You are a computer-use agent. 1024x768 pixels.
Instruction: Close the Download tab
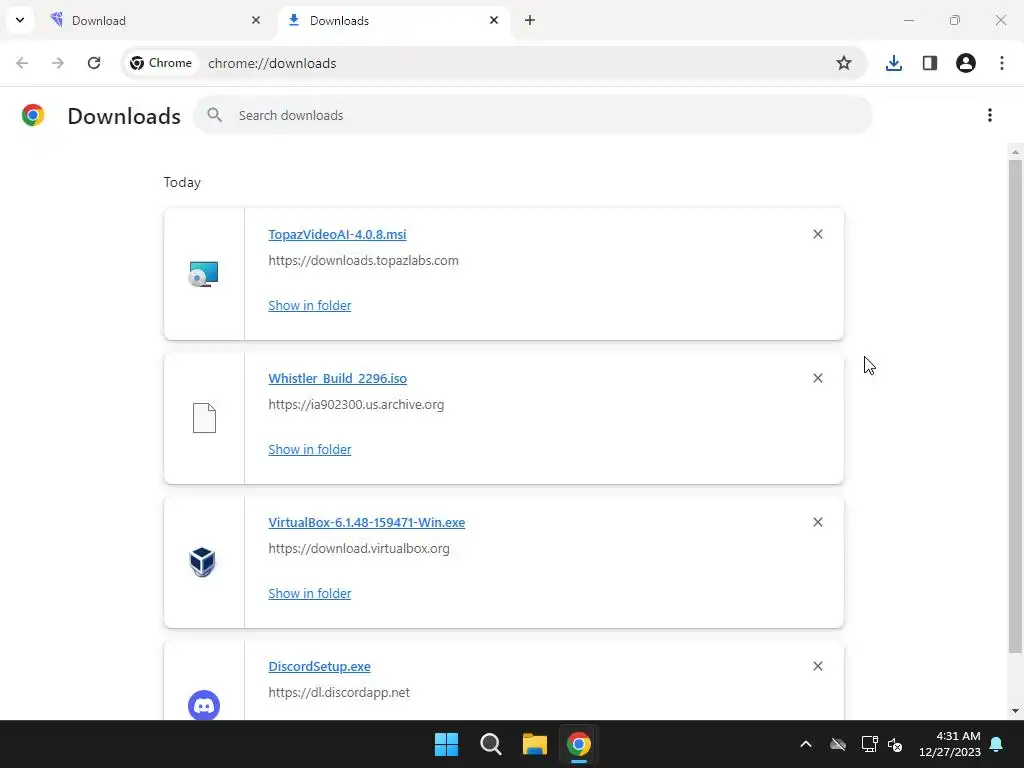click(256, 20)
